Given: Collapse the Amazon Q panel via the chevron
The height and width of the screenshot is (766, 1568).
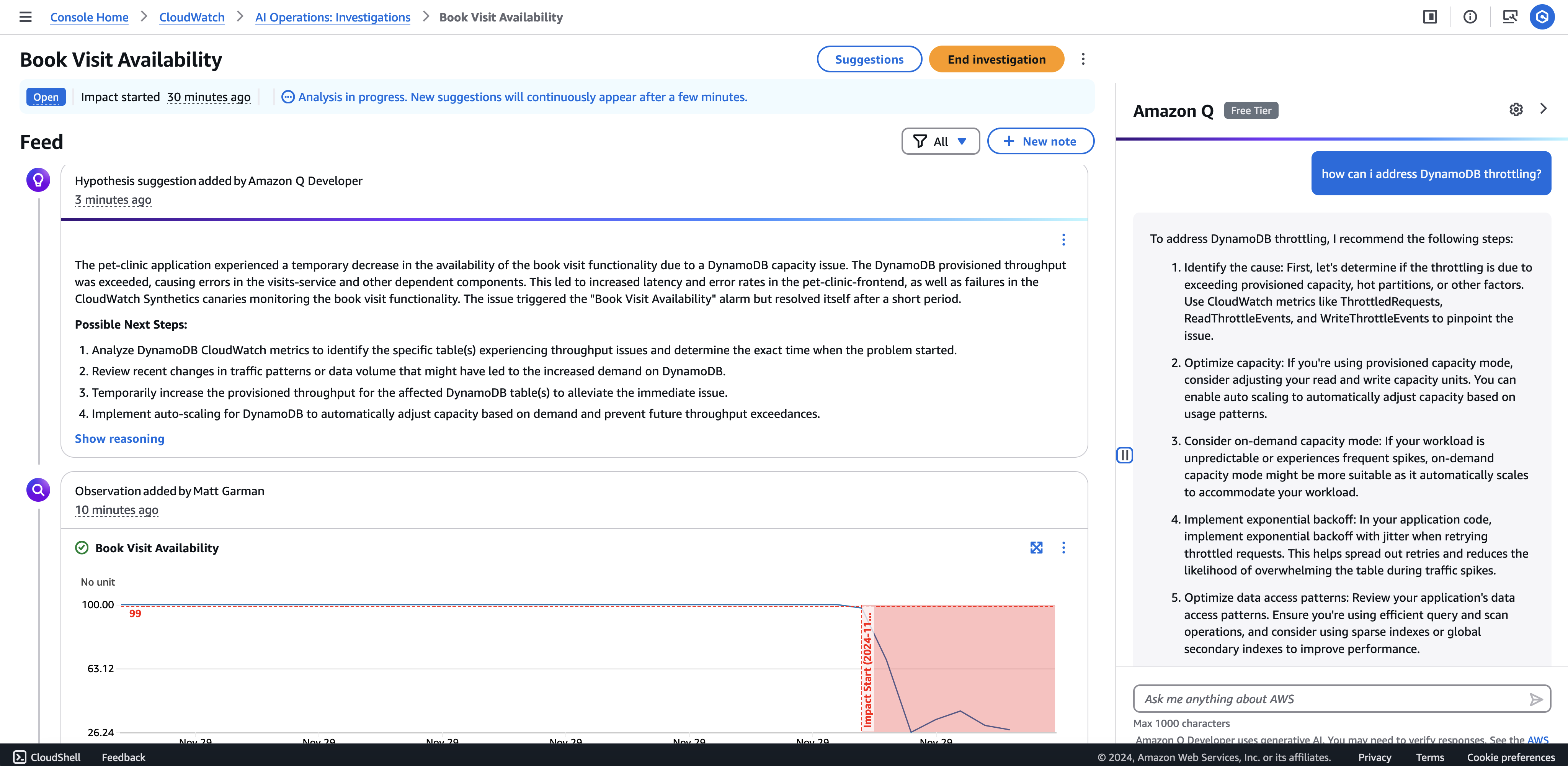Looking at the screenshot, I should tap(1544, 109).
